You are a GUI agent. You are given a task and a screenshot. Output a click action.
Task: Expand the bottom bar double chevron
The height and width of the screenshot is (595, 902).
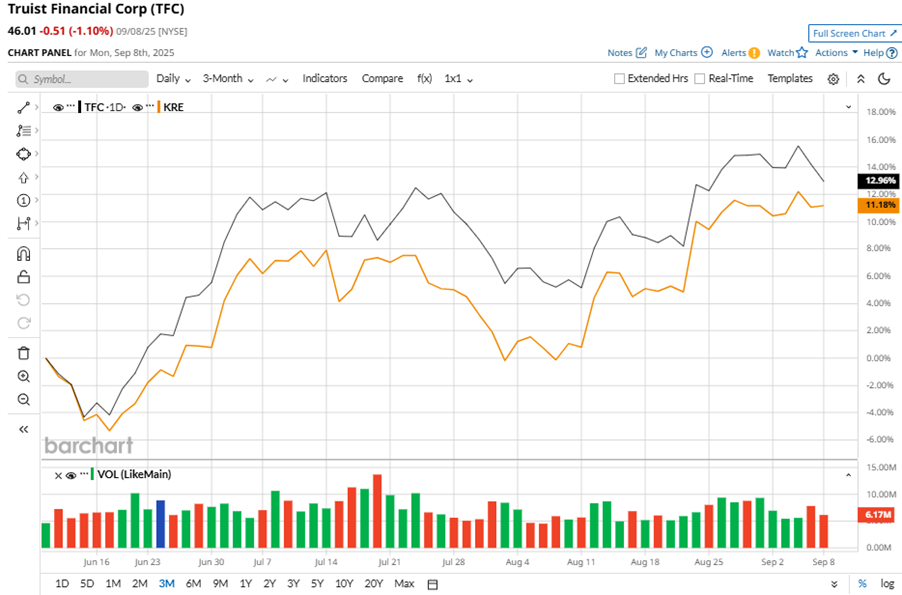click(x=834, y=584)
